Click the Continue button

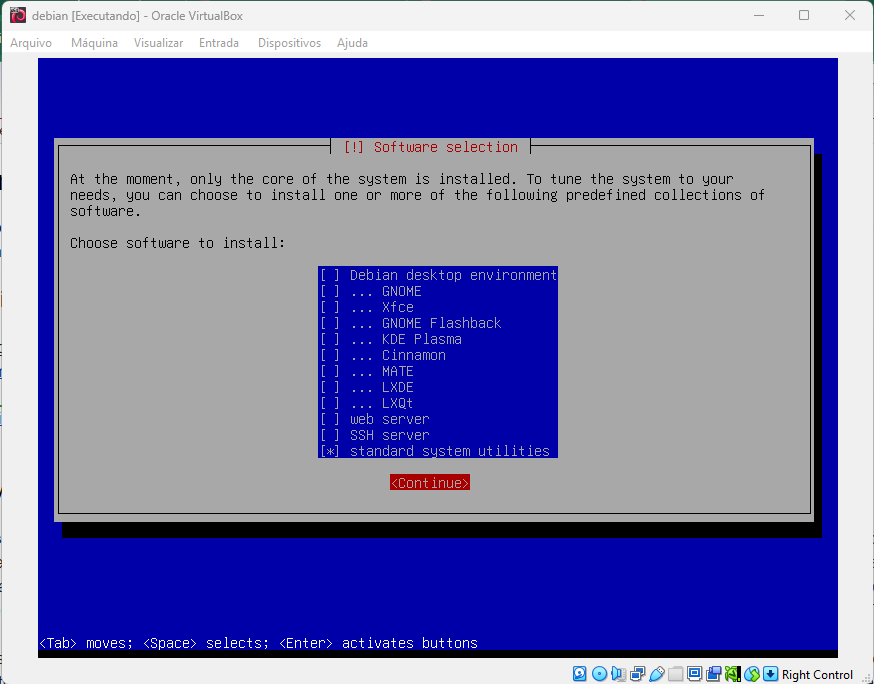(430, 483)
